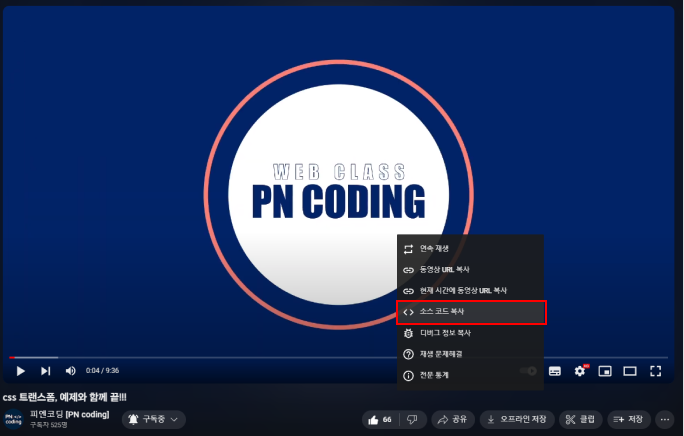Image resolution: width=684 pixels, height=436 pixels.
Task: Enter fullscreen mode
Action: point(655,371)
